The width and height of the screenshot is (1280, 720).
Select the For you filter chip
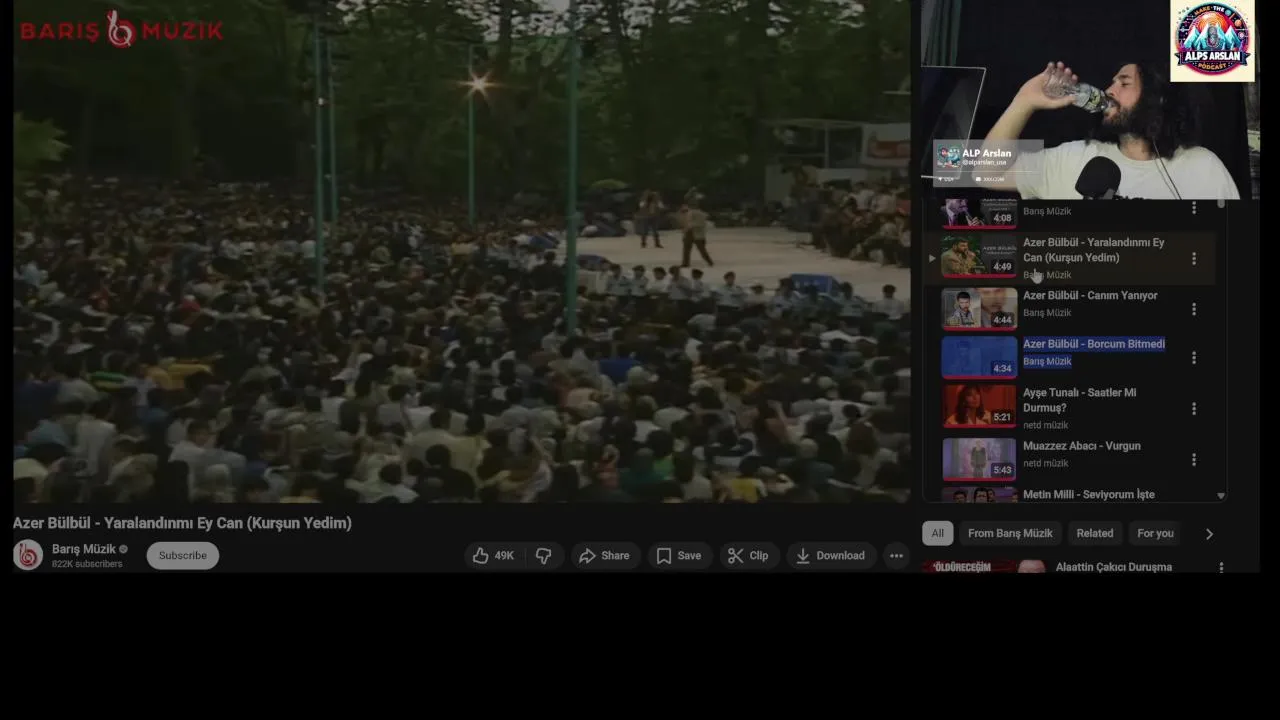1155,533
